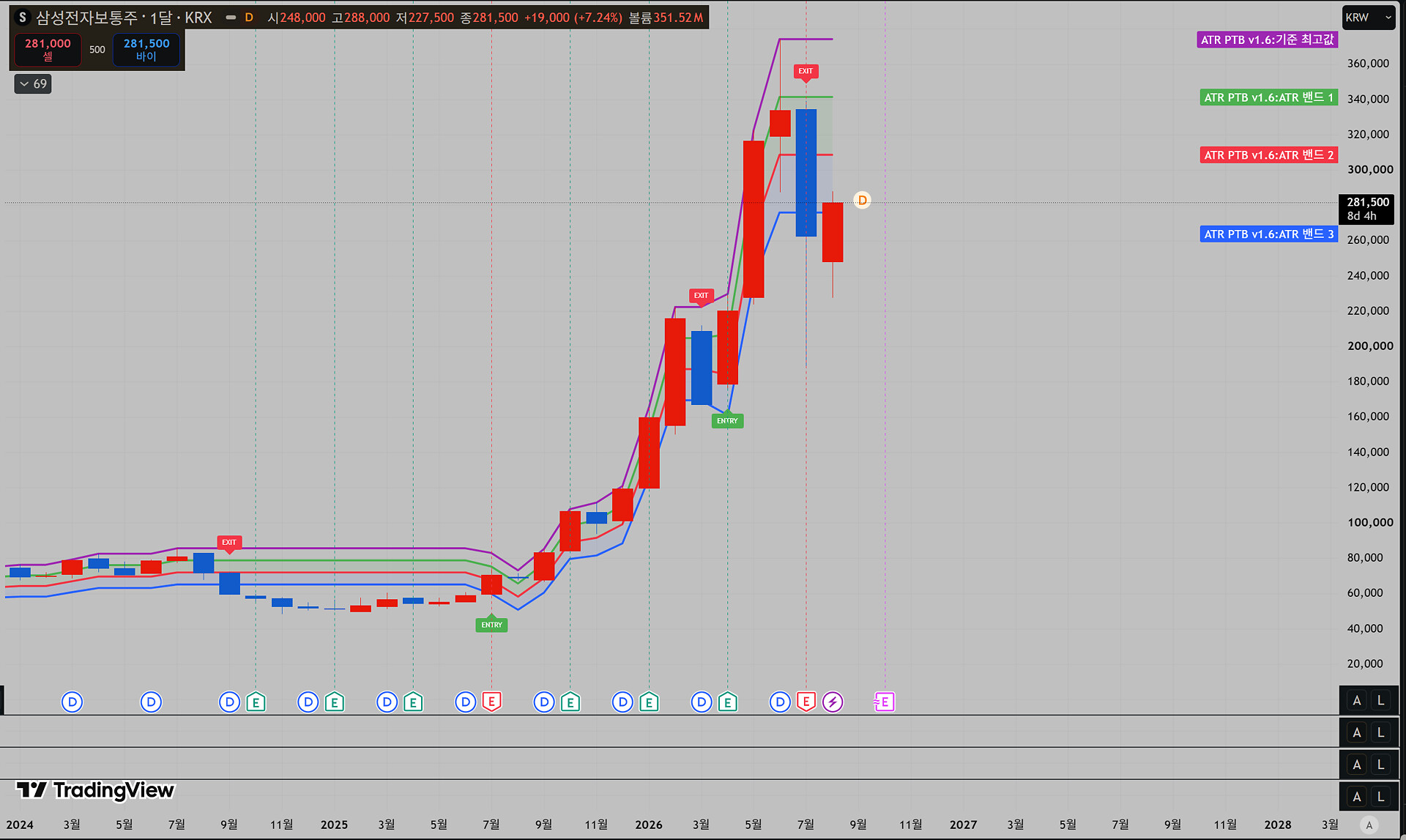This screenshot has height=840, width=1406.
Task: Click the close value 종281,500 in the header
Action: tap(489, 18)
